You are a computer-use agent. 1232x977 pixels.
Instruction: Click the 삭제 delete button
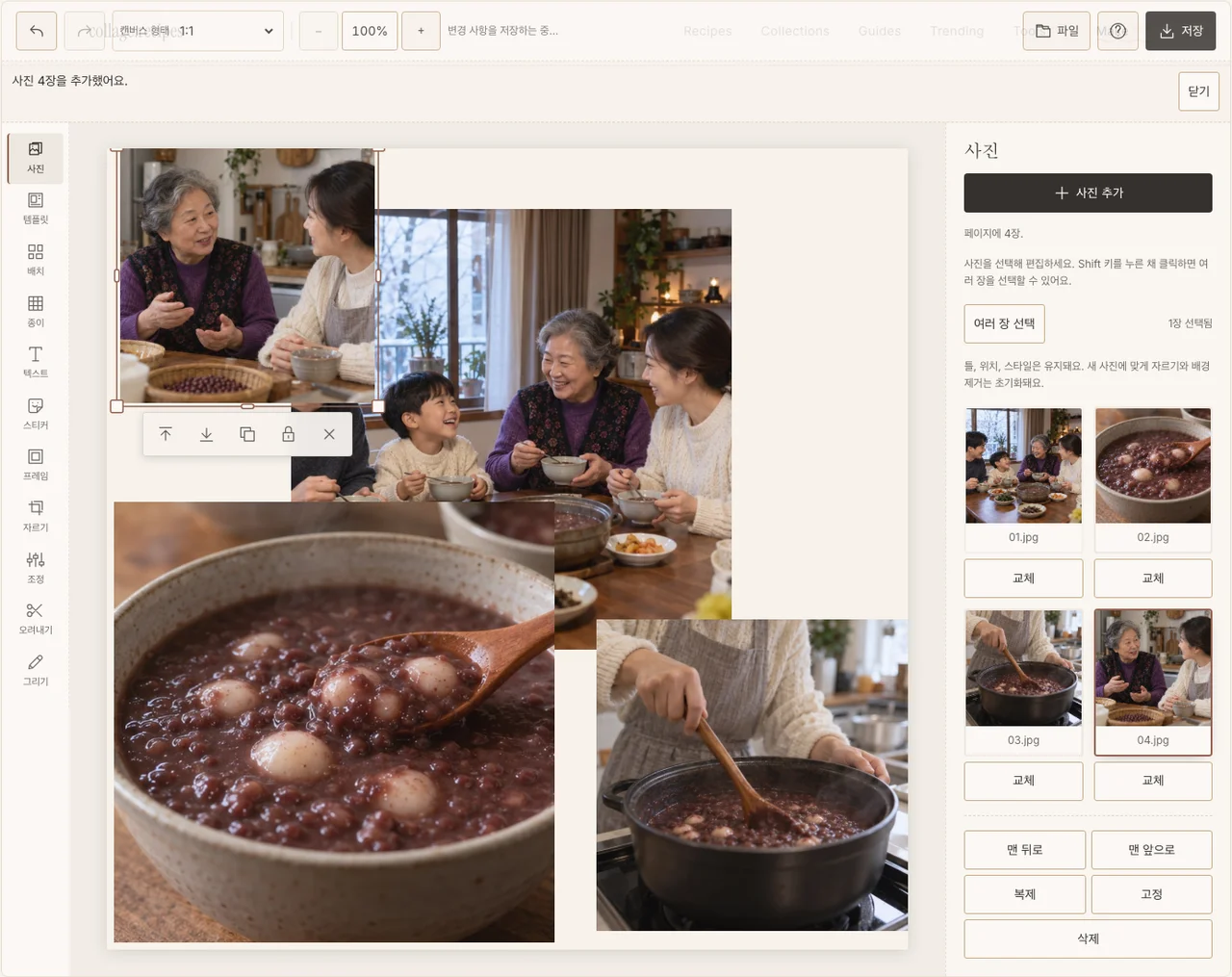pos(1088,938)
